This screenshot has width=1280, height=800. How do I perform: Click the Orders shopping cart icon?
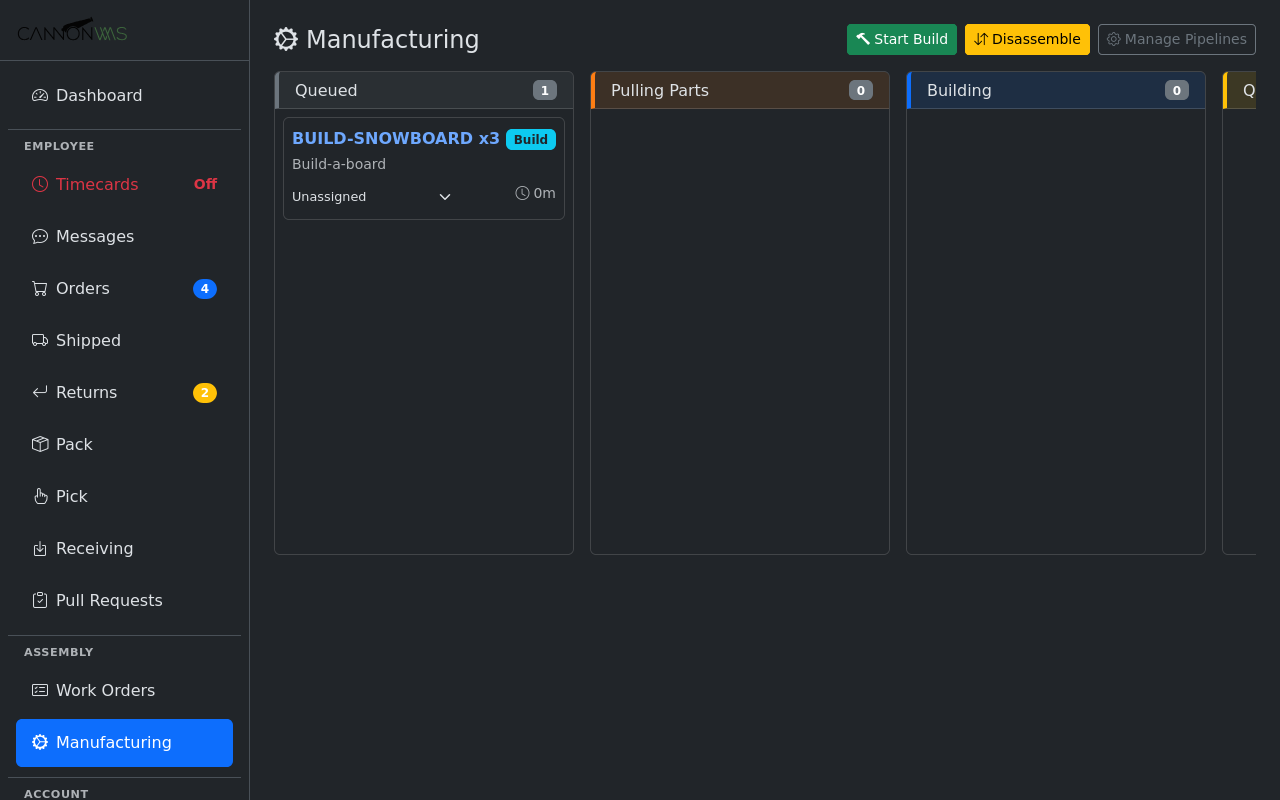(40, 289)
